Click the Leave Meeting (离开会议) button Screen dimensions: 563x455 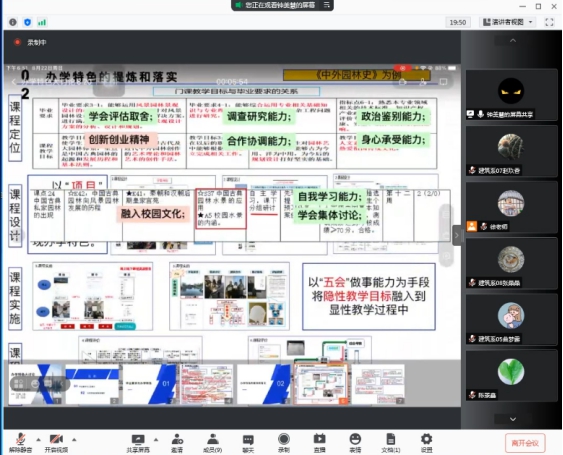point(525,443)
